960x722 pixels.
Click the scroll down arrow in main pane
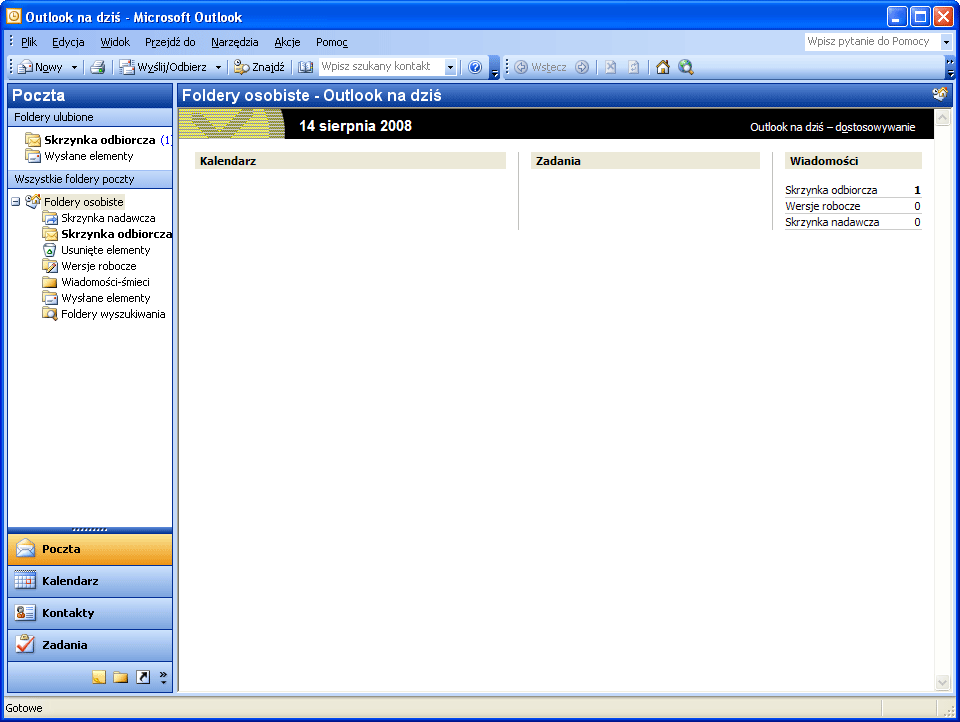click(942, 682)
